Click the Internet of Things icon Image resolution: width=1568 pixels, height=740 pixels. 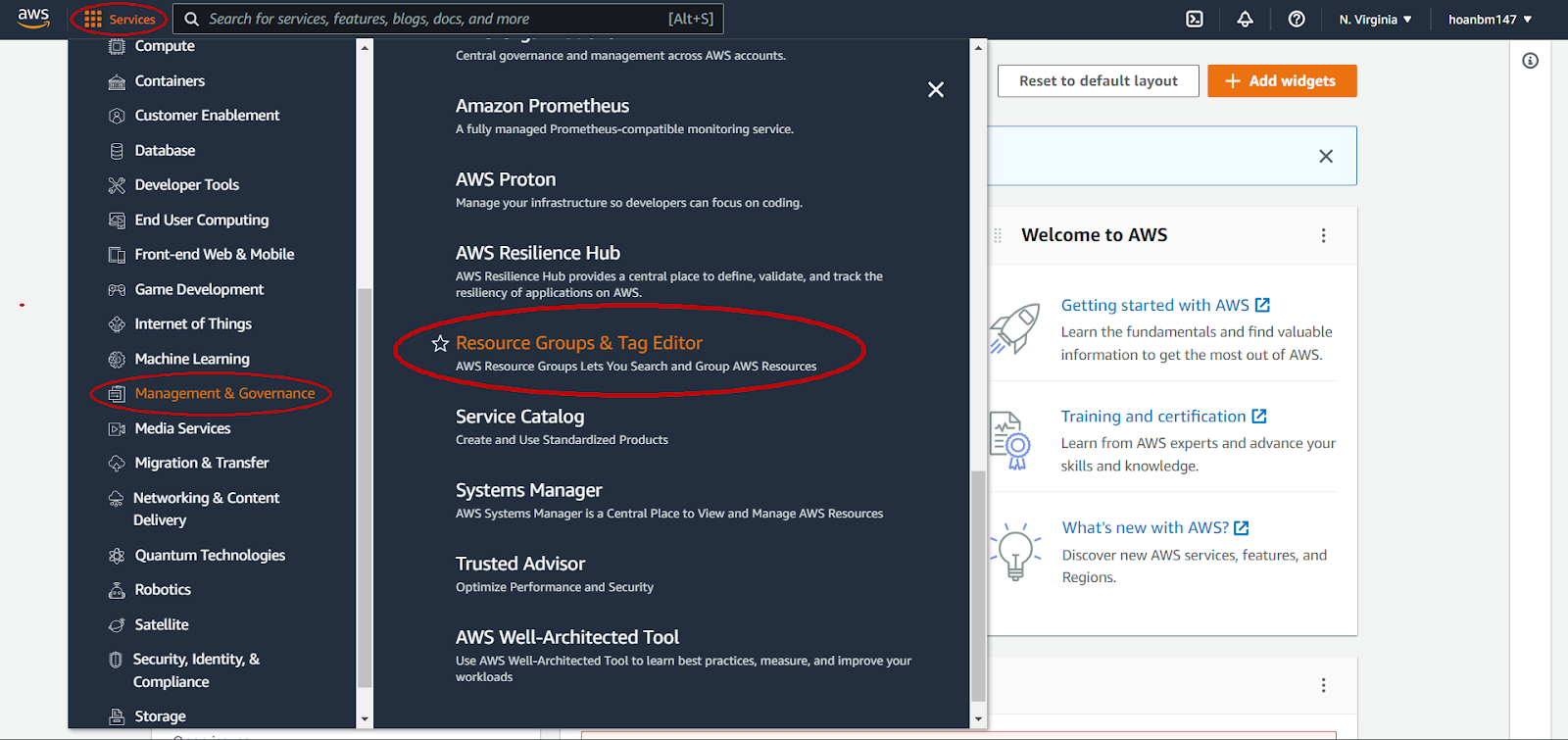point(117,324)
